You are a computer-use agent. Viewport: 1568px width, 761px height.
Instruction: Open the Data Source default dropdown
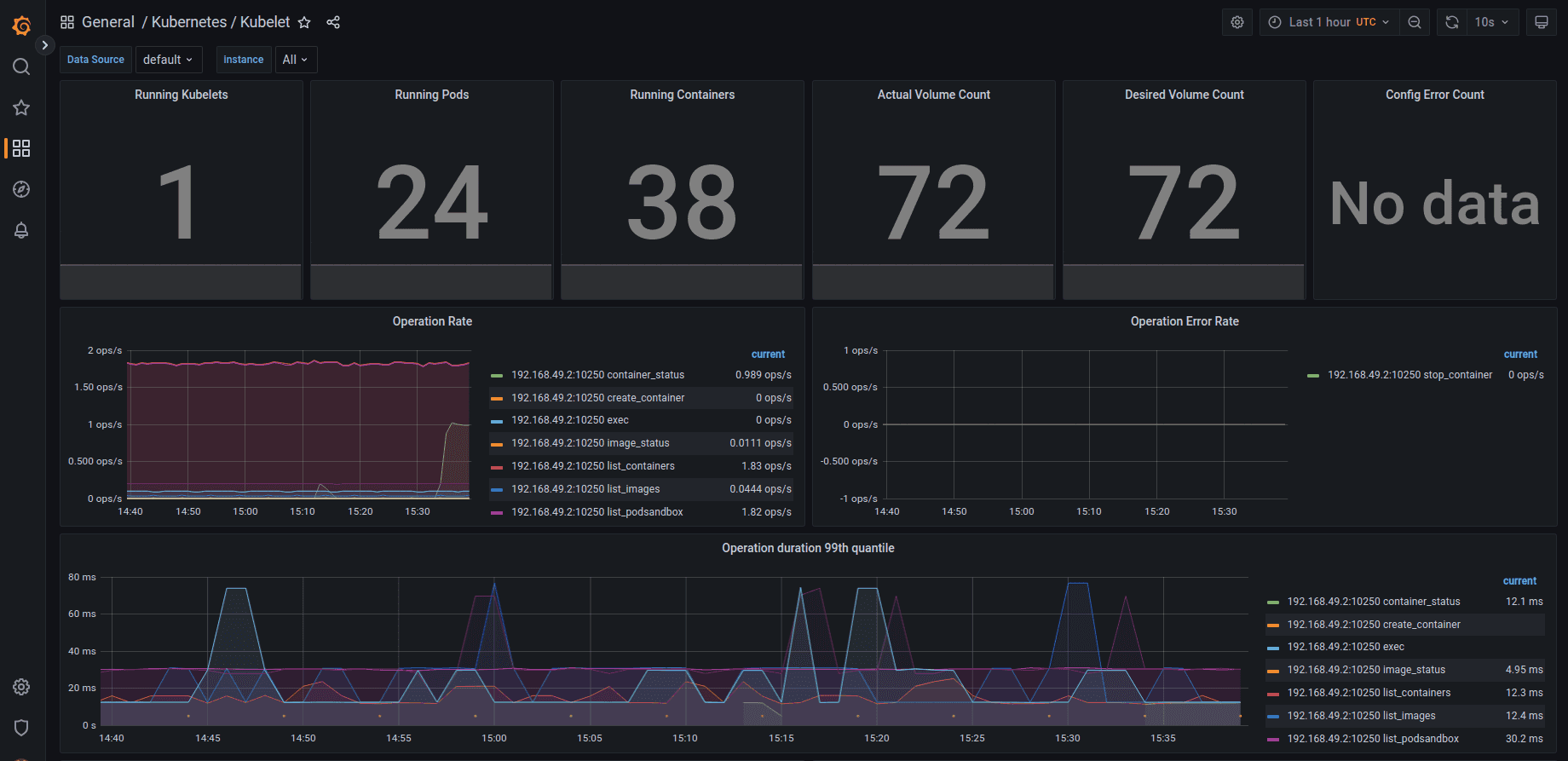(169, 60)
